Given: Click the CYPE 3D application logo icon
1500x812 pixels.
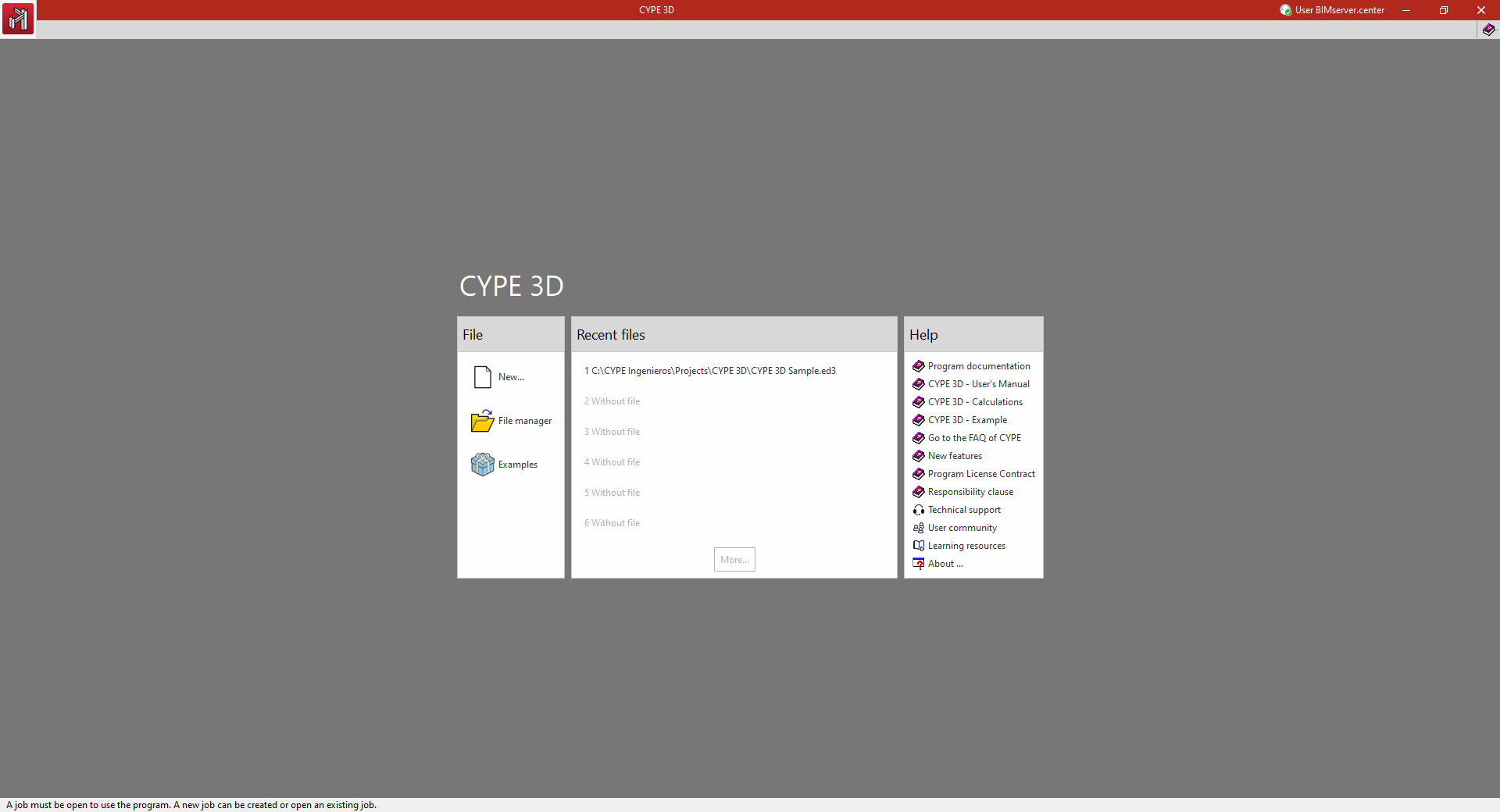Looking at the screenshot, I should tap(18, 18).
